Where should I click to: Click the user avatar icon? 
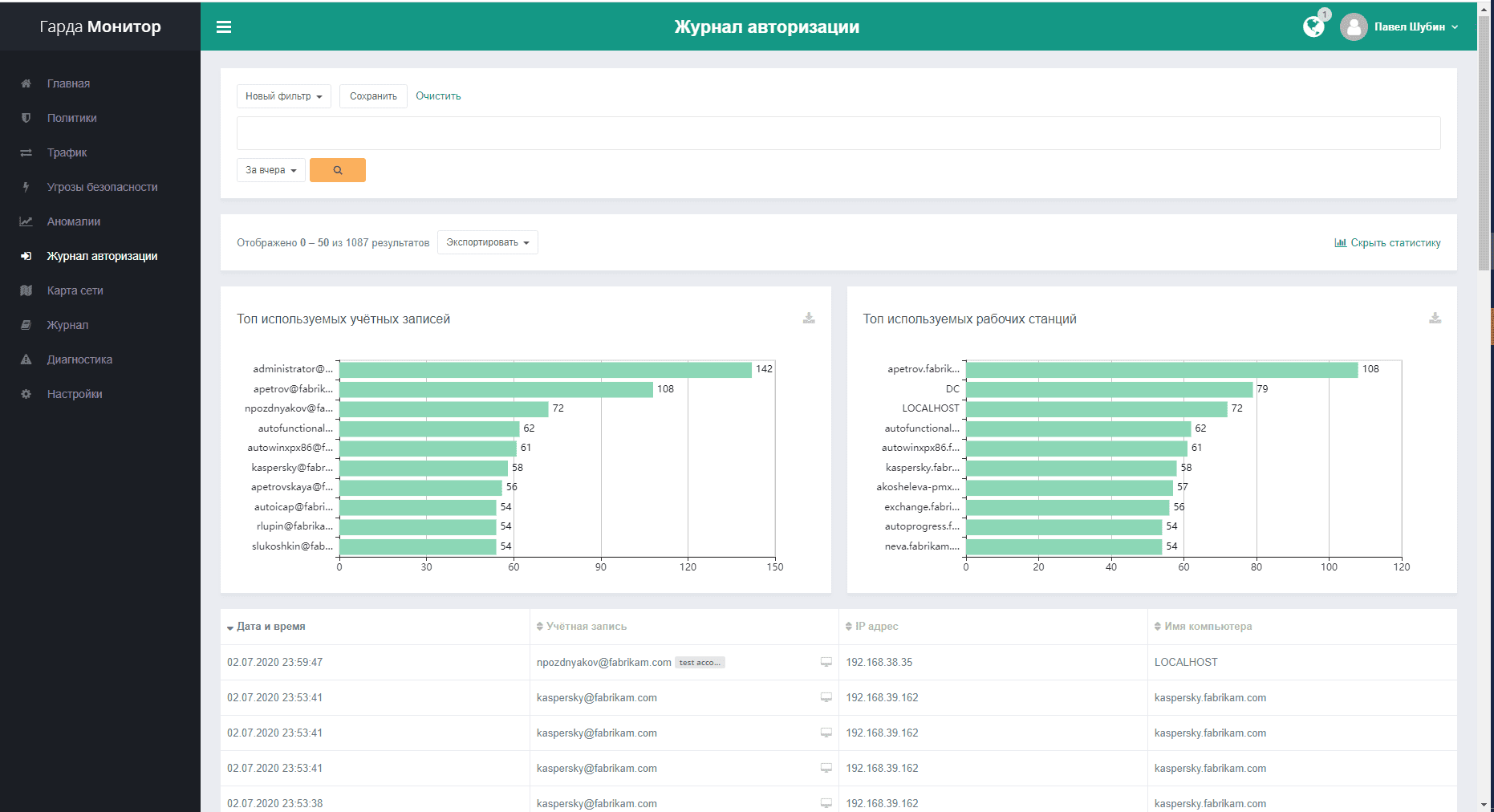1354,27
